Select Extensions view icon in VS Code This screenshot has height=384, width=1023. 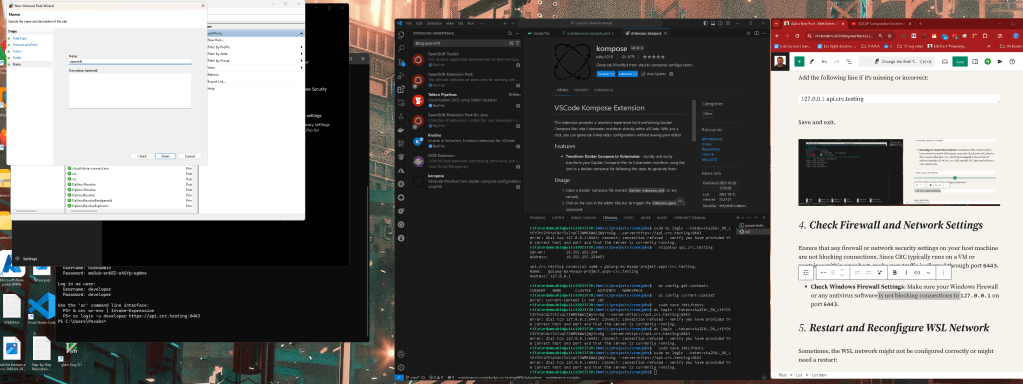[401, 89]
